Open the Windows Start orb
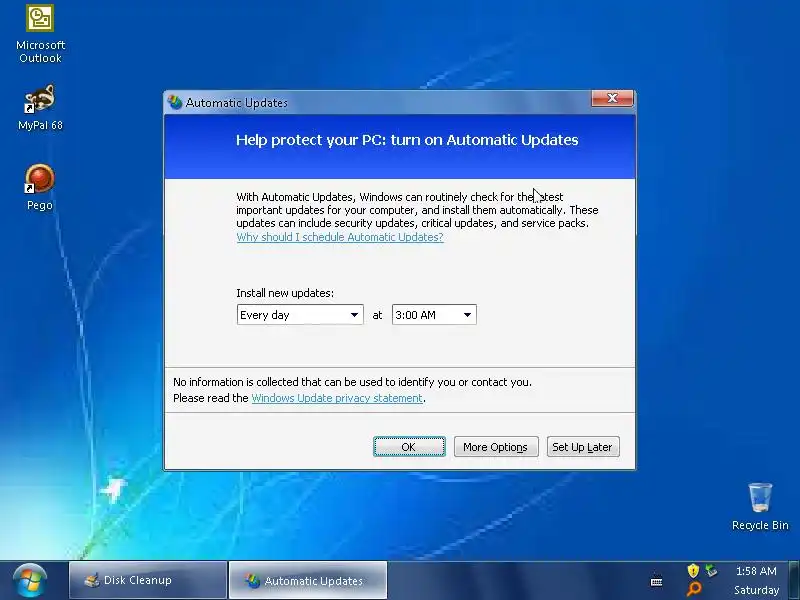800x600 pixels. click(x=30, y=581)
